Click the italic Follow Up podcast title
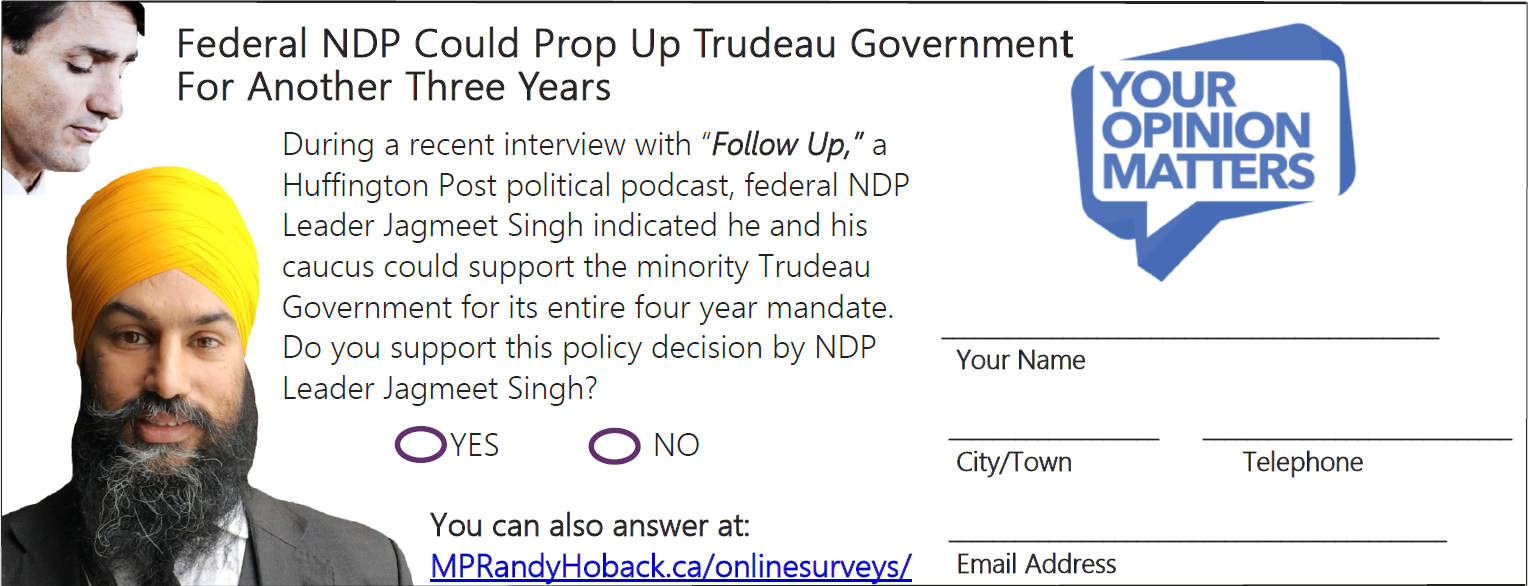This screenshot has width=1528, height=586. tap(787, 146)
